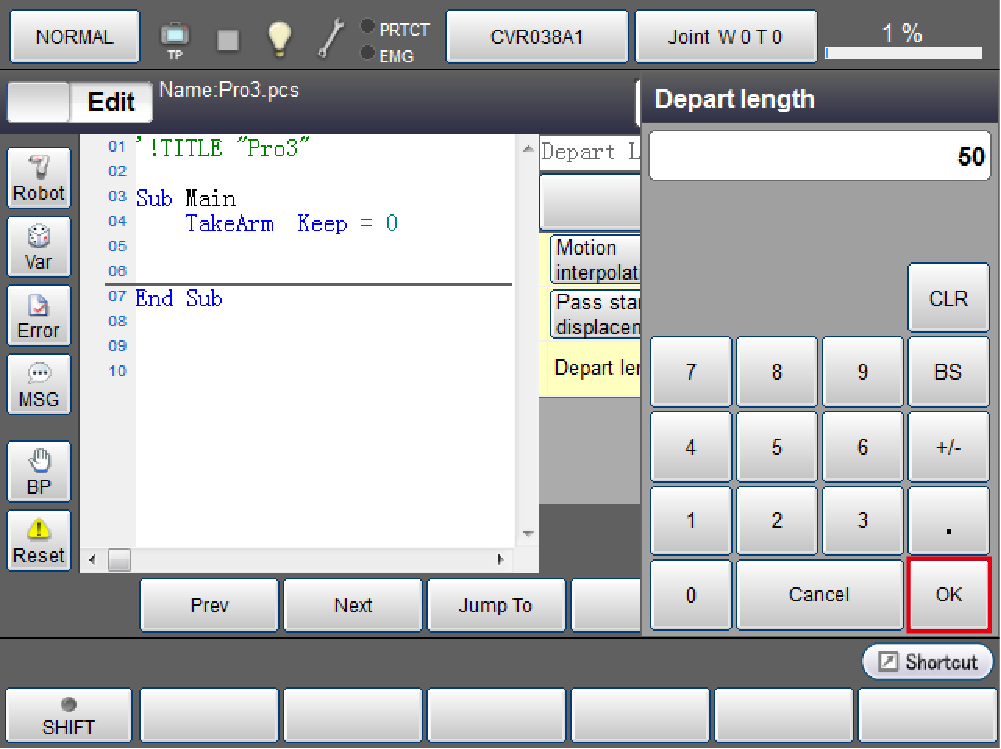Open the CVR038A1 robot selector
Screen dimensions: 1001x749
tap(537, 38)
